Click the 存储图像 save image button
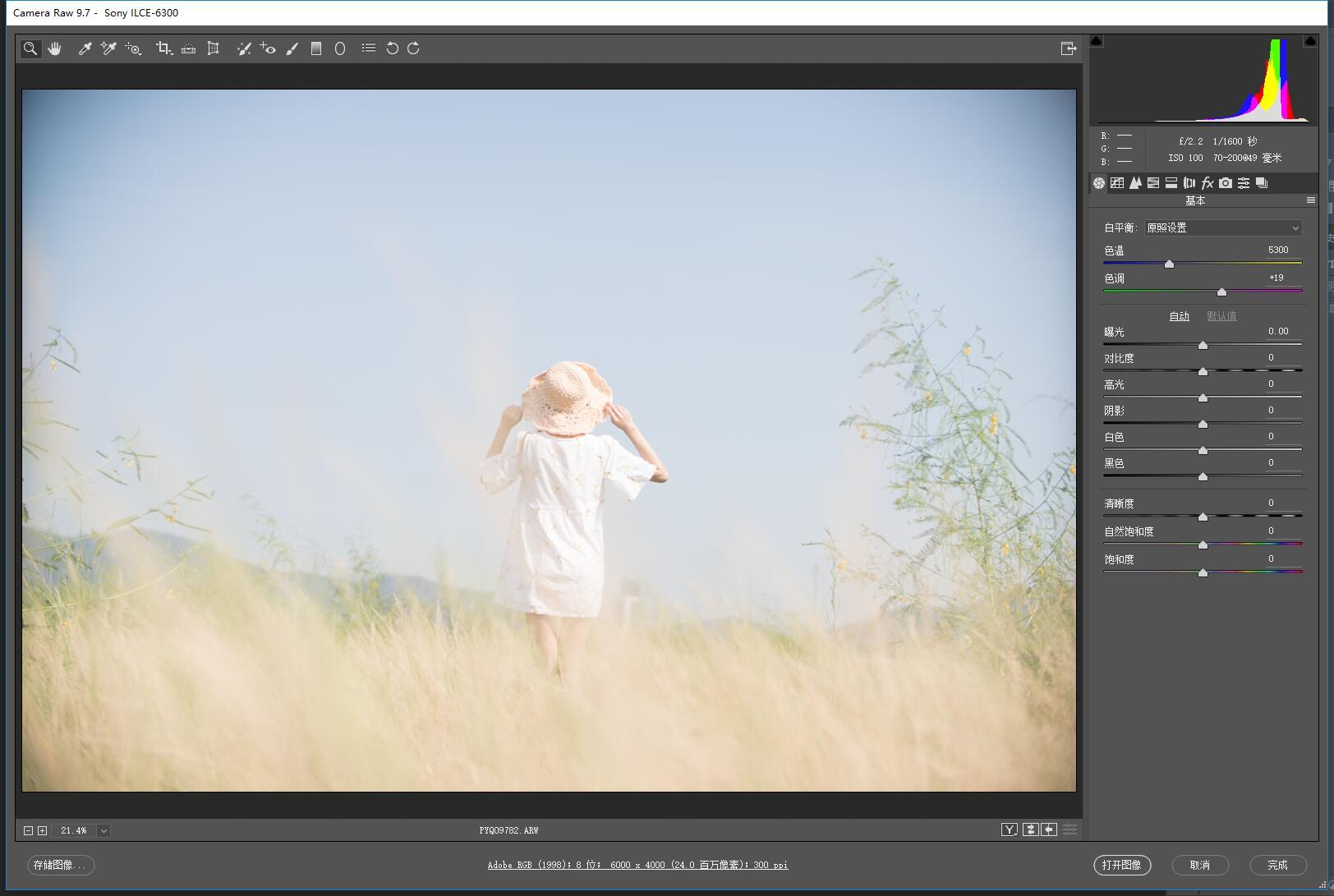This screenshot has height=896, width=1334. point(61,865)
